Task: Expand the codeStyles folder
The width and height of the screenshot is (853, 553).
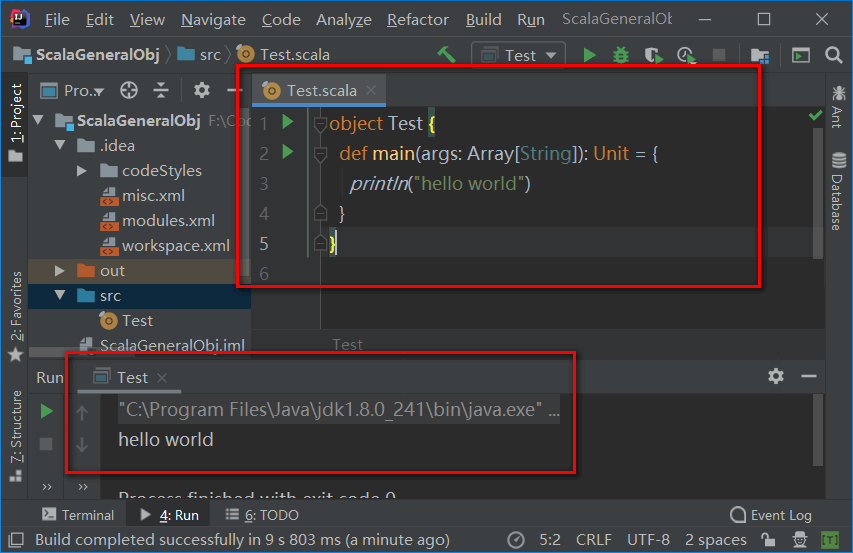Action: [x=82, y=170]
